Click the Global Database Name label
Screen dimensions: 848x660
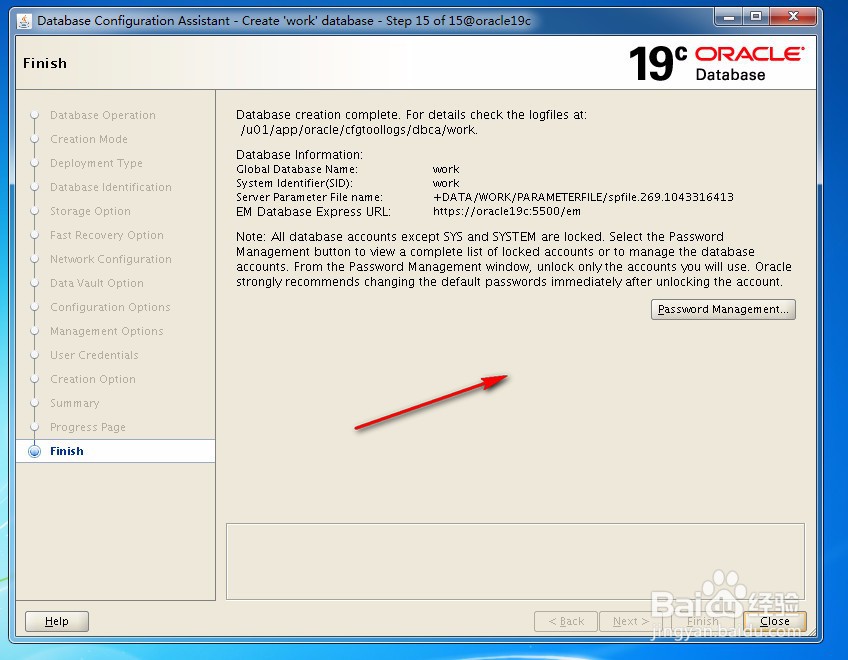point(297,169)
